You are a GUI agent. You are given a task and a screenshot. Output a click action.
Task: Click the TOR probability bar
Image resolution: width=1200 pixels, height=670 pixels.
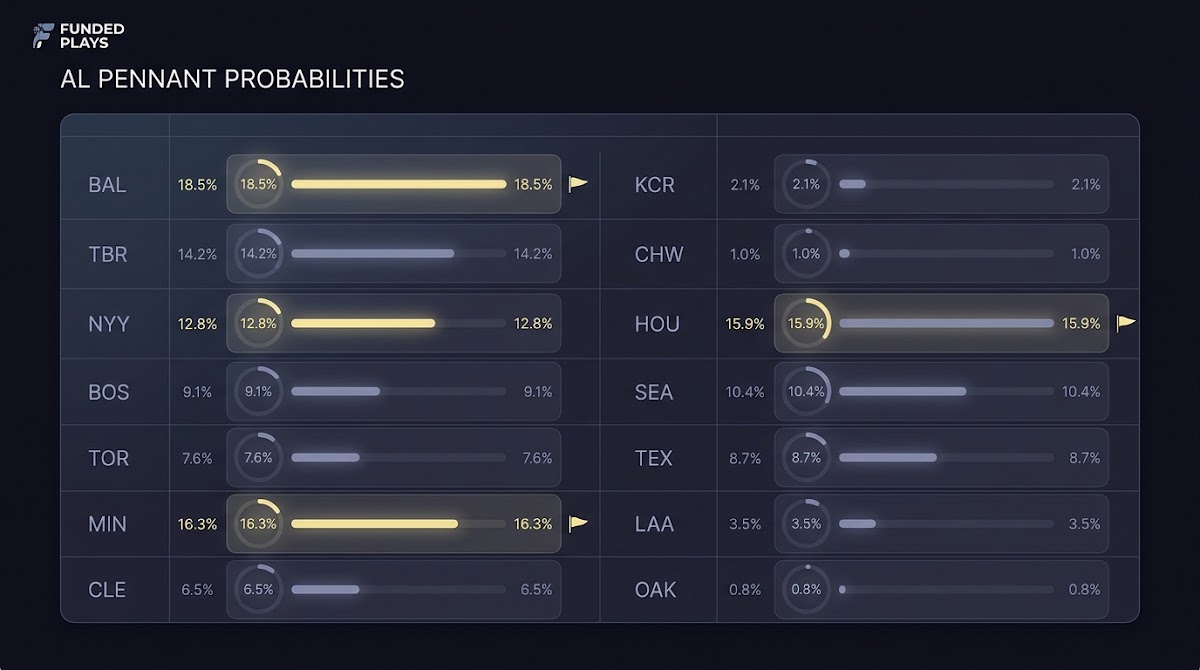[398, 457]
